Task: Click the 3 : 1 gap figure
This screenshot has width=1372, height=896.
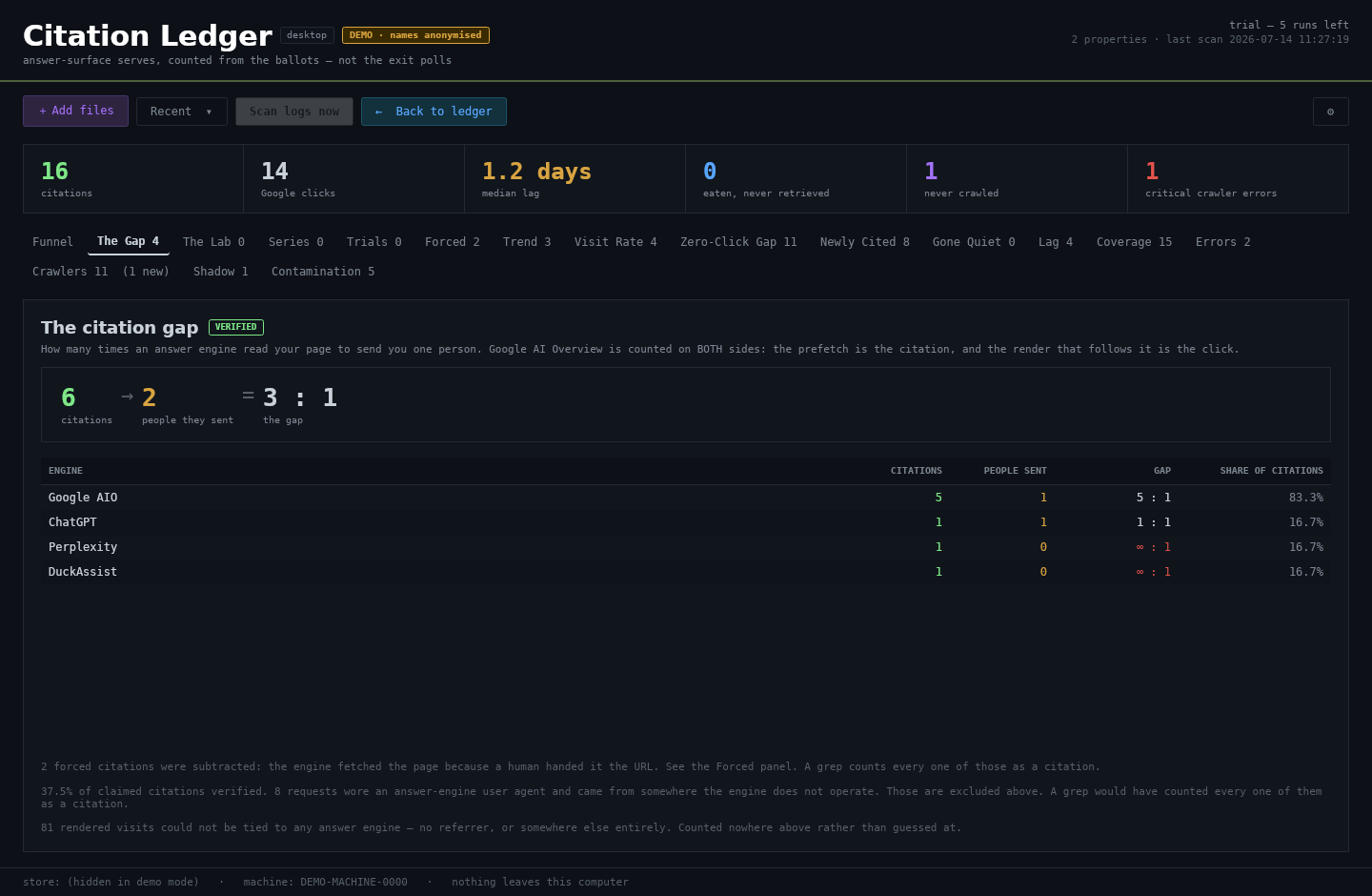Action: click(300, 397)
